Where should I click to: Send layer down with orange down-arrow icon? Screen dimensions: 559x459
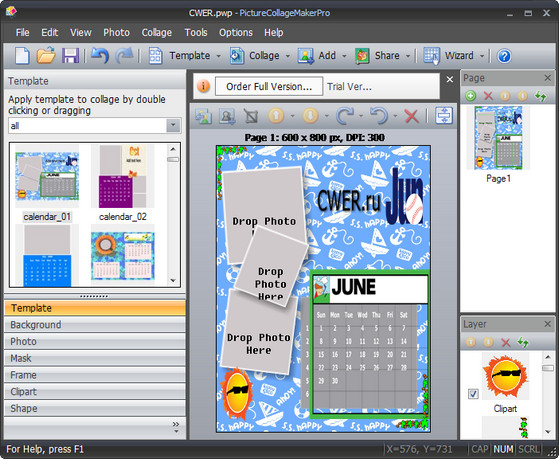click(310, 116)
